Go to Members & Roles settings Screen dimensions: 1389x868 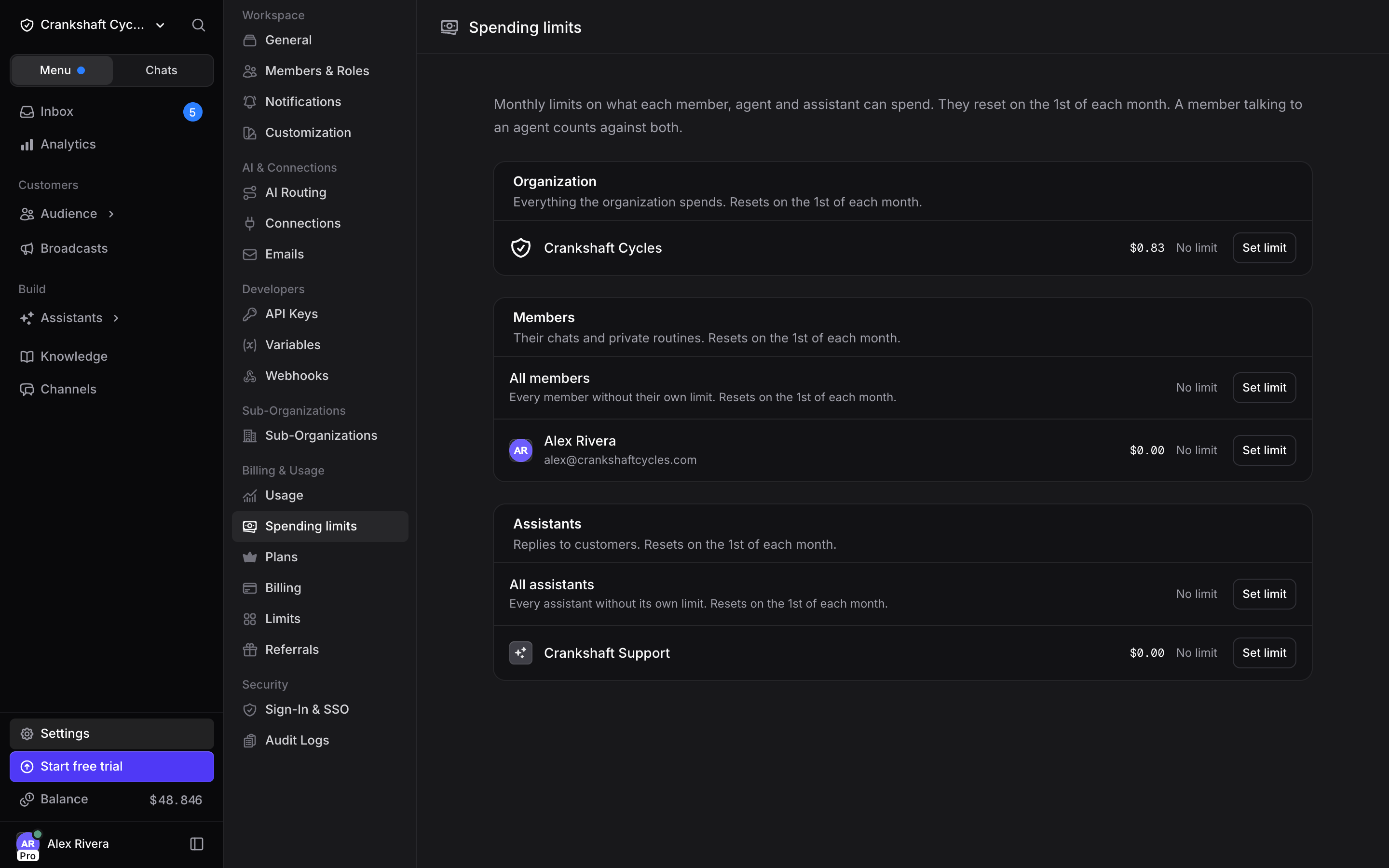[x=320, y=70]
